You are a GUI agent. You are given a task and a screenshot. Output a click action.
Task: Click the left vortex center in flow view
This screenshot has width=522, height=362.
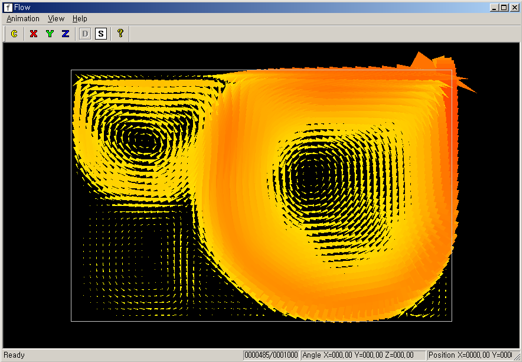point(144,140)
